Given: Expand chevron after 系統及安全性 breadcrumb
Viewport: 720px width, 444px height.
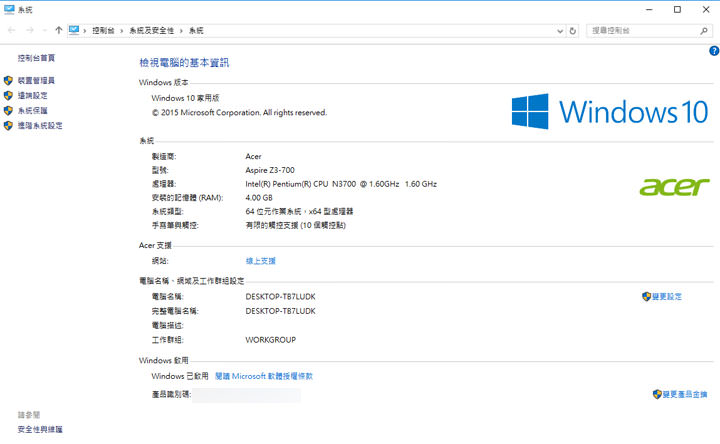Looking at the screenshot, I should click(x=181, y=31).
